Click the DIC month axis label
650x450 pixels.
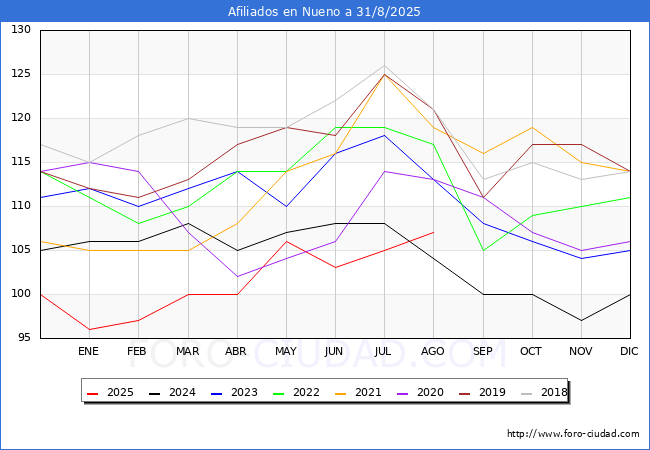pos(629,351)
